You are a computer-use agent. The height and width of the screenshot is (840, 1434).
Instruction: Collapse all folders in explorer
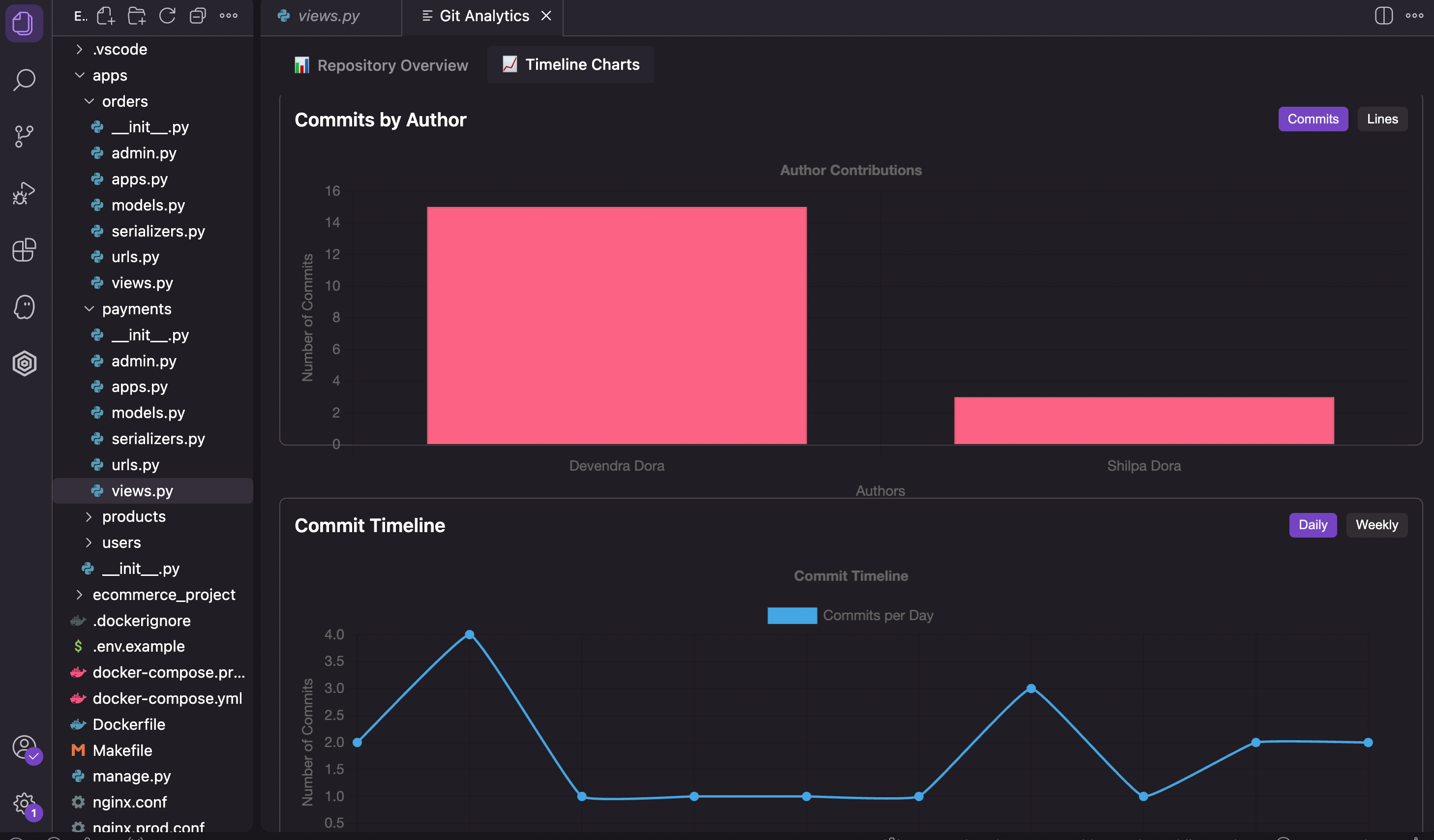click(198, 16)
